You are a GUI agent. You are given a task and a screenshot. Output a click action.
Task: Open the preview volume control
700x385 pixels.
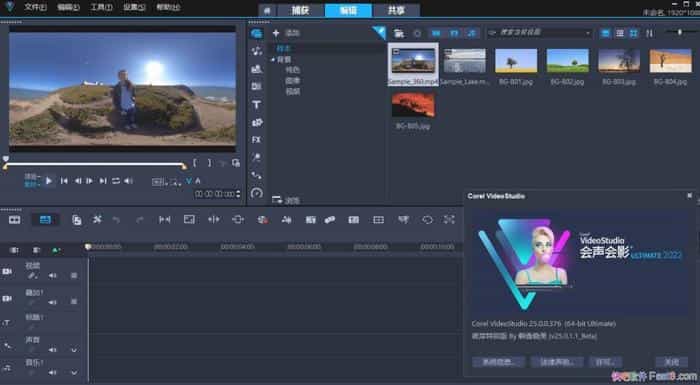(x=128, y=181)
